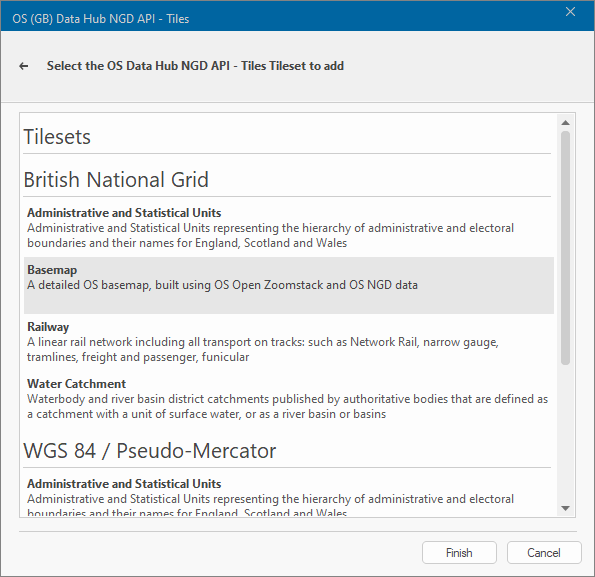Click the Cancel button
This screenshot has height=577, width=595.
(544, 553)
